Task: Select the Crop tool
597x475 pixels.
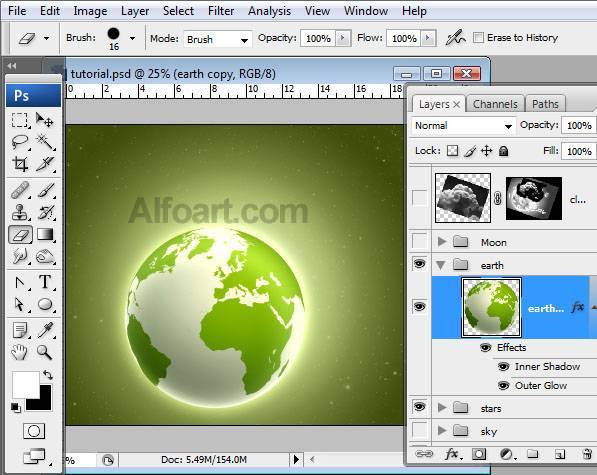Action: pyautogui.click(x=20, y=164)
